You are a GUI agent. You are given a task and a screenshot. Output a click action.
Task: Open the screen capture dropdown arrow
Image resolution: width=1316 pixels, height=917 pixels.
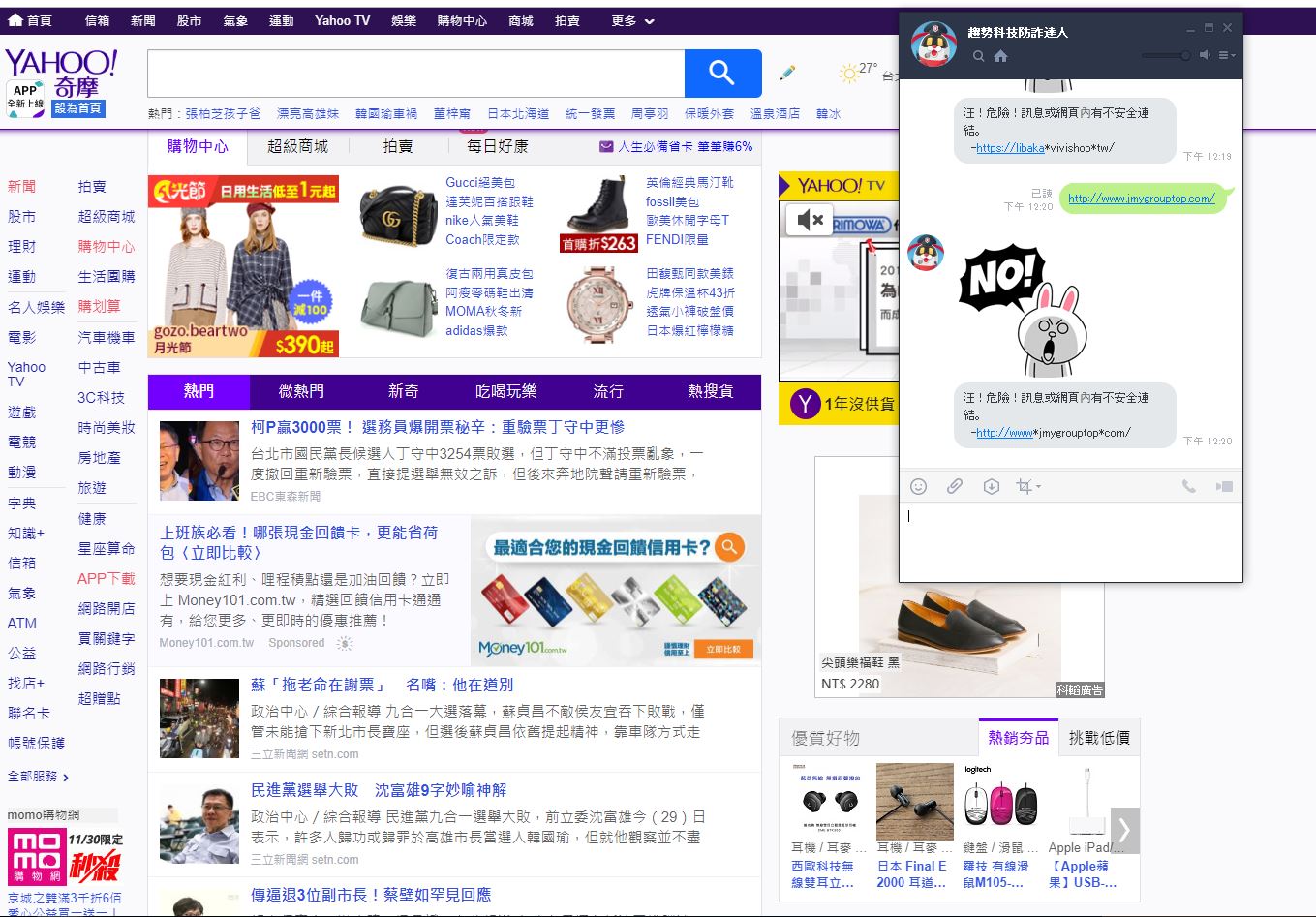1038,487
